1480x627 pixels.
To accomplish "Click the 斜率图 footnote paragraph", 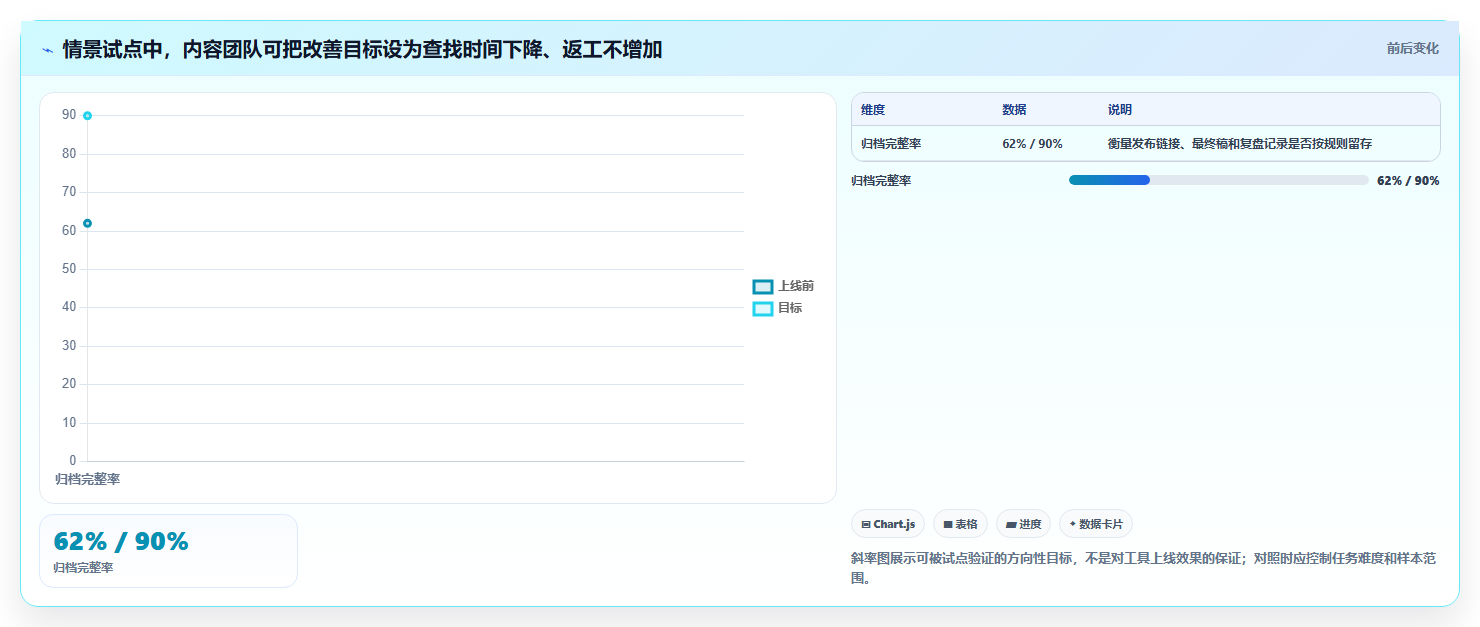I will 1144,568.
